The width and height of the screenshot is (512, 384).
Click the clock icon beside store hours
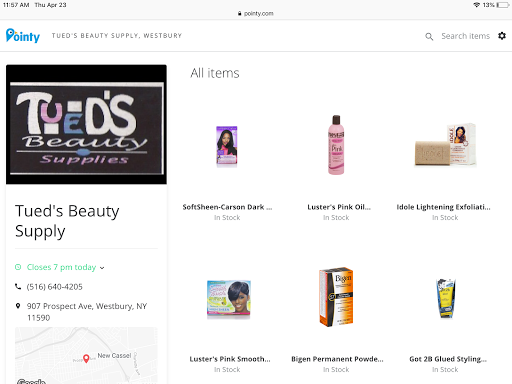coord(18,267)
